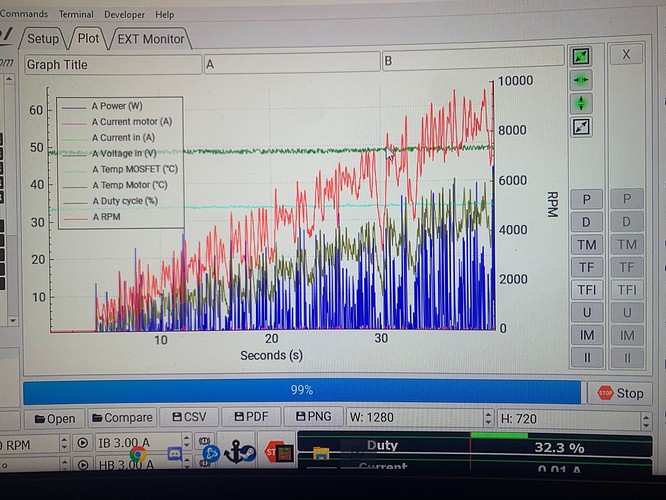Toggle the left-column TM plot button
The height and width of the screenshot is (500, 666).
tap(587, 245)
